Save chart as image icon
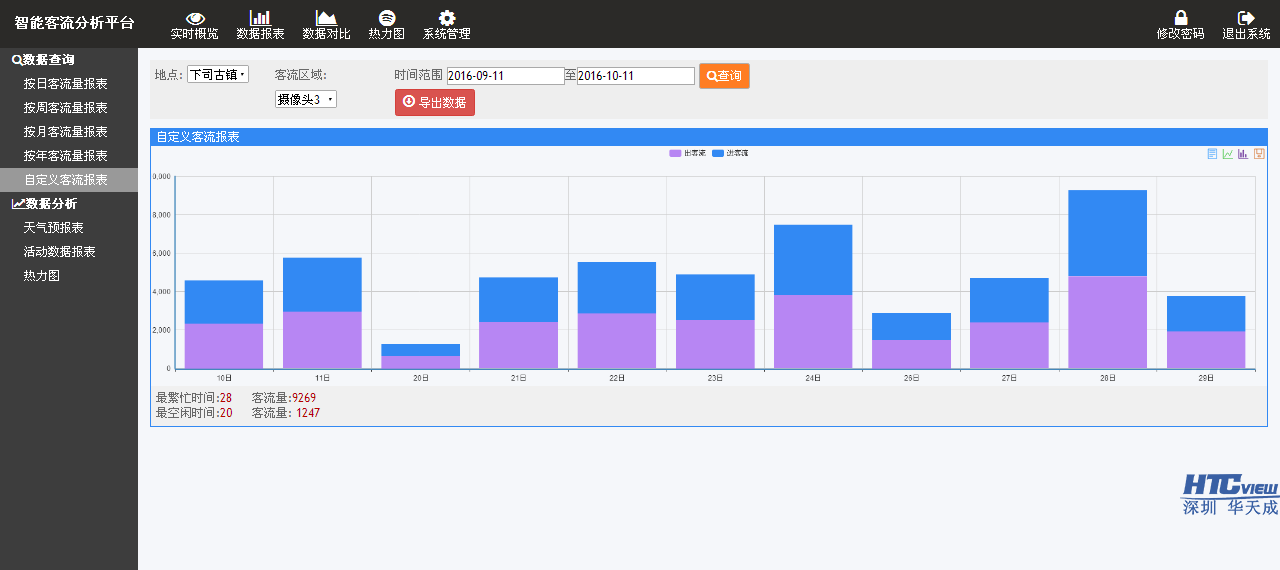 [1259, 154]
